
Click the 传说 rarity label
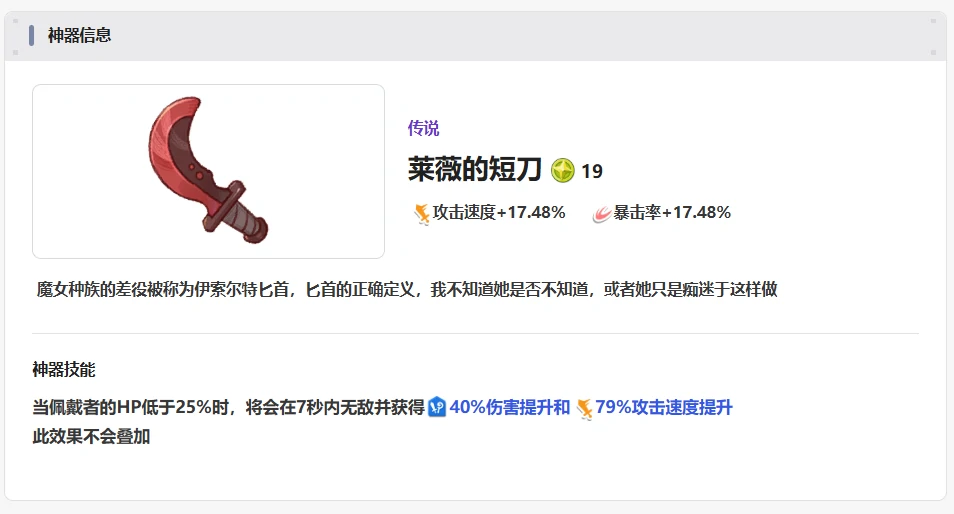coord(423,128)
